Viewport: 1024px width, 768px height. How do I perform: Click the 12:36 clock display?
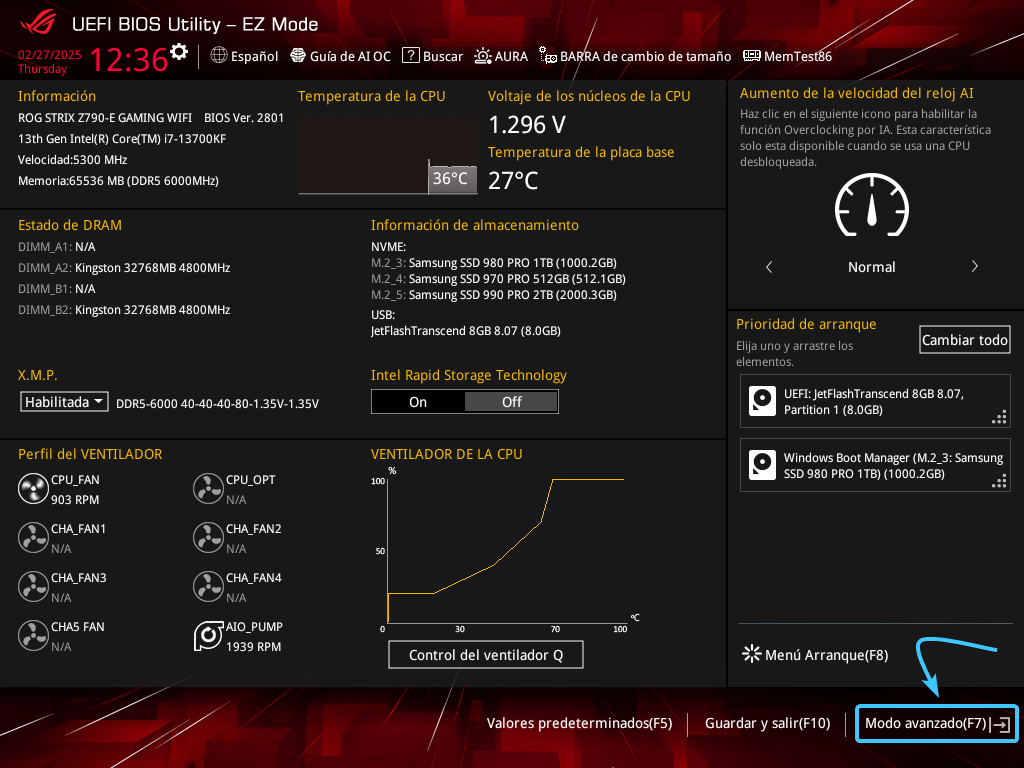[x=129, y=59]
